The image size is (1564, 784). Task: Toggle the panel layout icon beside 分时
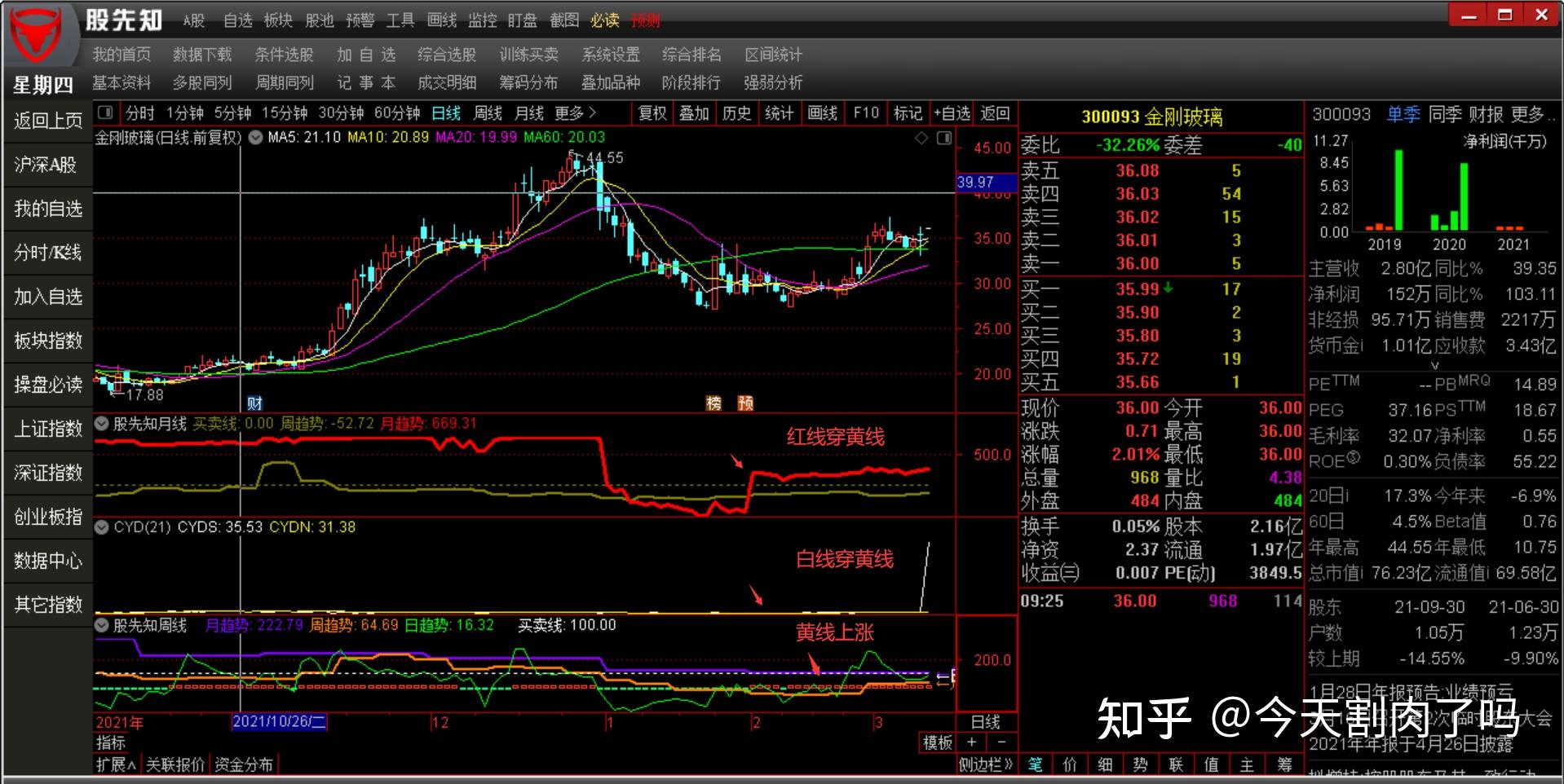click(104, 112)
